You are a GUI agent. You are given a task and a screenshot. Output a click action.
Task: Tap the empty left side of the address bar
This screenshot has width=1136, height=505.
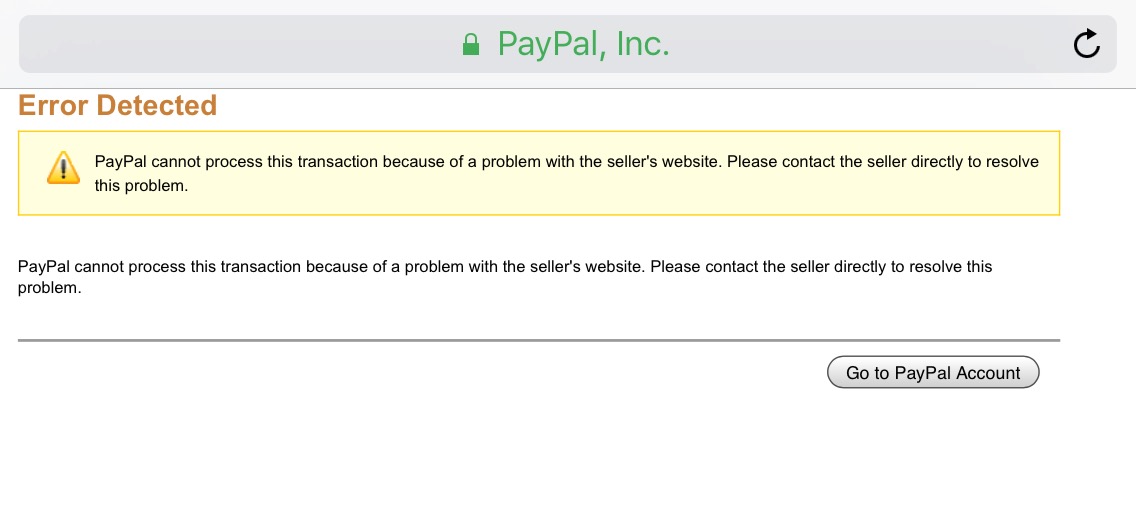pos(200,44)
